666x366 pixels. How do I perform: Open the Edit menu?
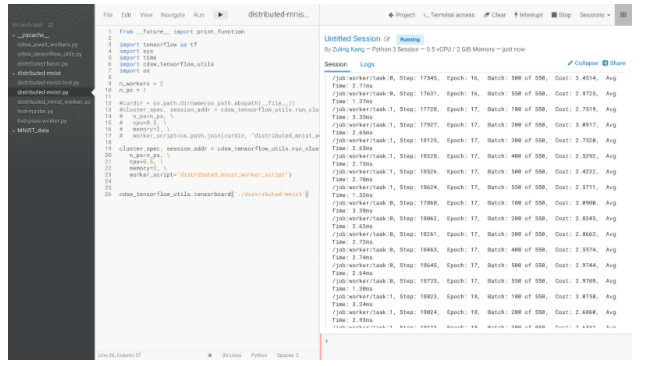coord(126,15)
